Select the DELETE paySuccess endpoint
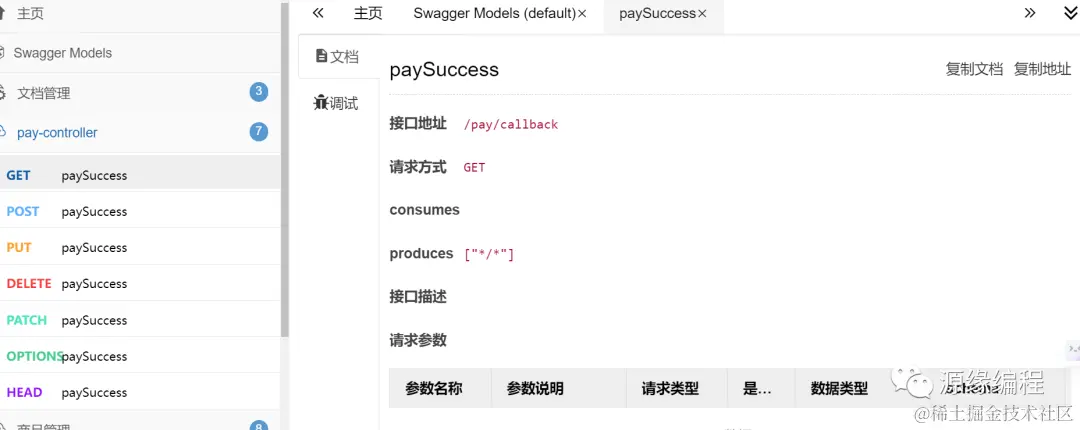The image size is (1080, 430). (x=140, y=283)
